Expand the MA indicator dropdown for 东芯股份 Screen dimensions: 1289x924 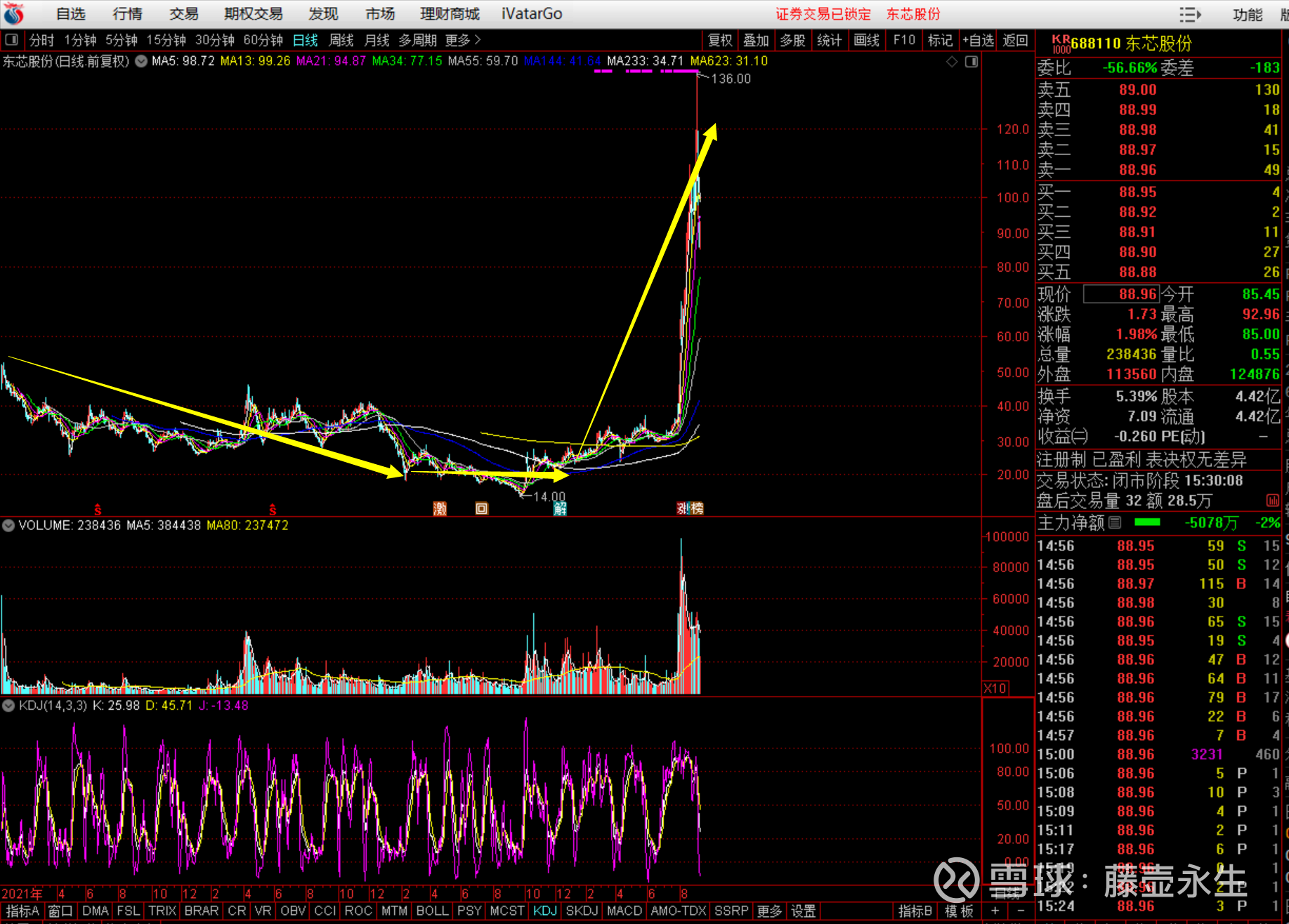141,61
